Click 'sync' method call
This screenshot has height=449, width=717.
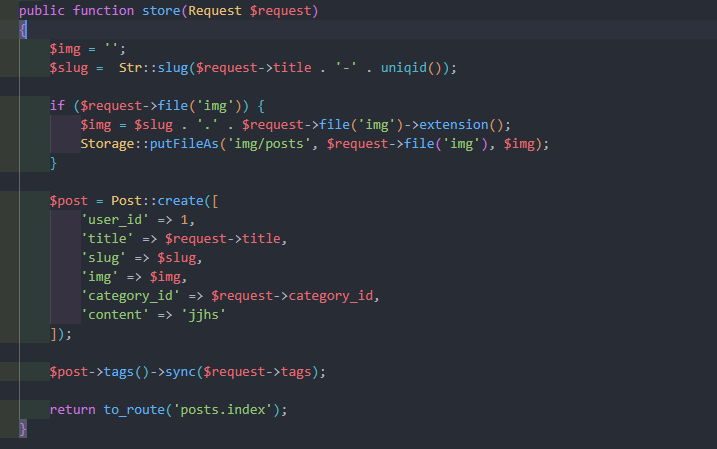click(x=180, y=372)
